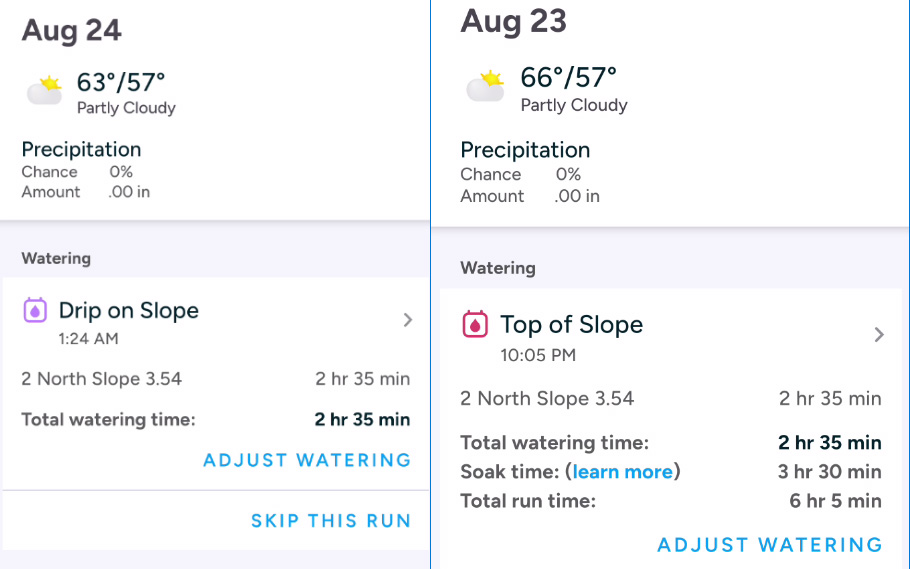
Task: Click the purple Drip on Slope schedule icon
Action: [x=35, y=310]
